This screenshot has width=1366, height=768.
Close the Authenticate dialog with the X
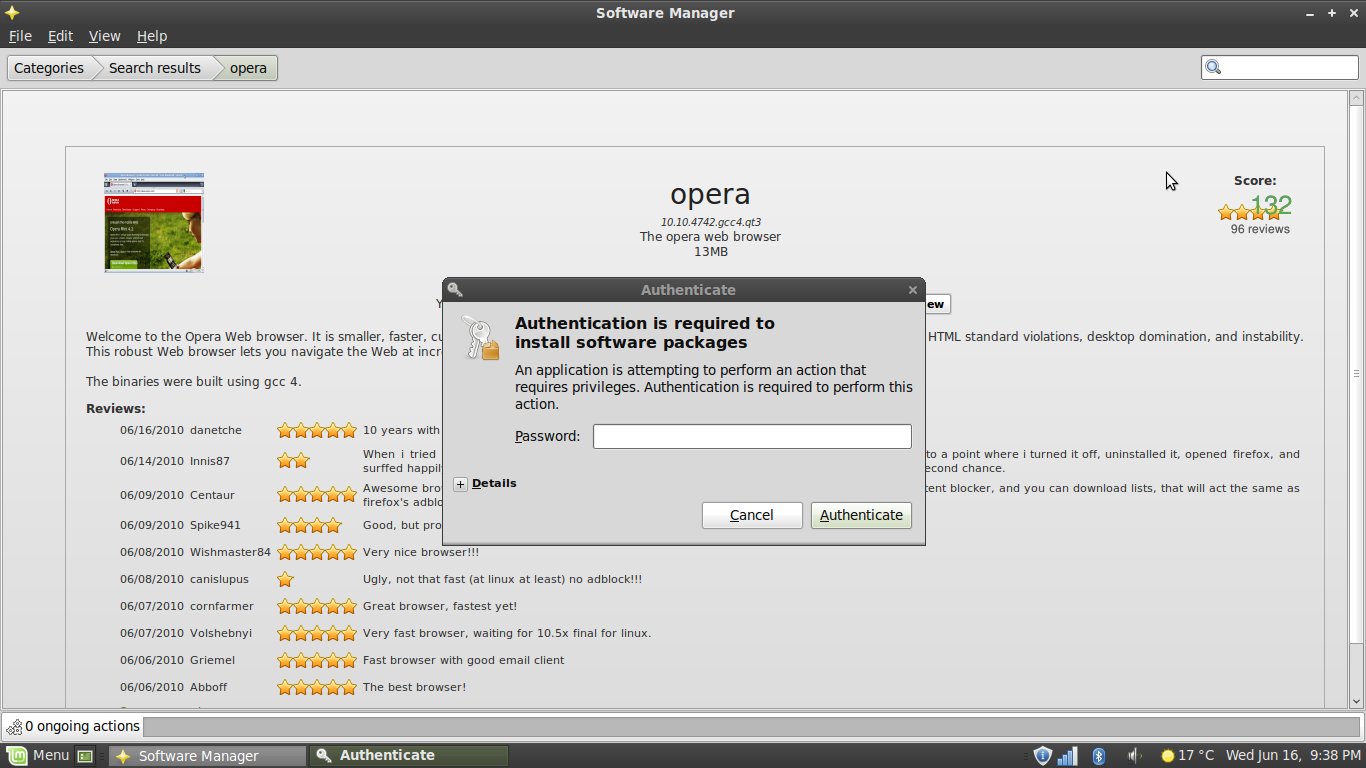pos(912,290)
